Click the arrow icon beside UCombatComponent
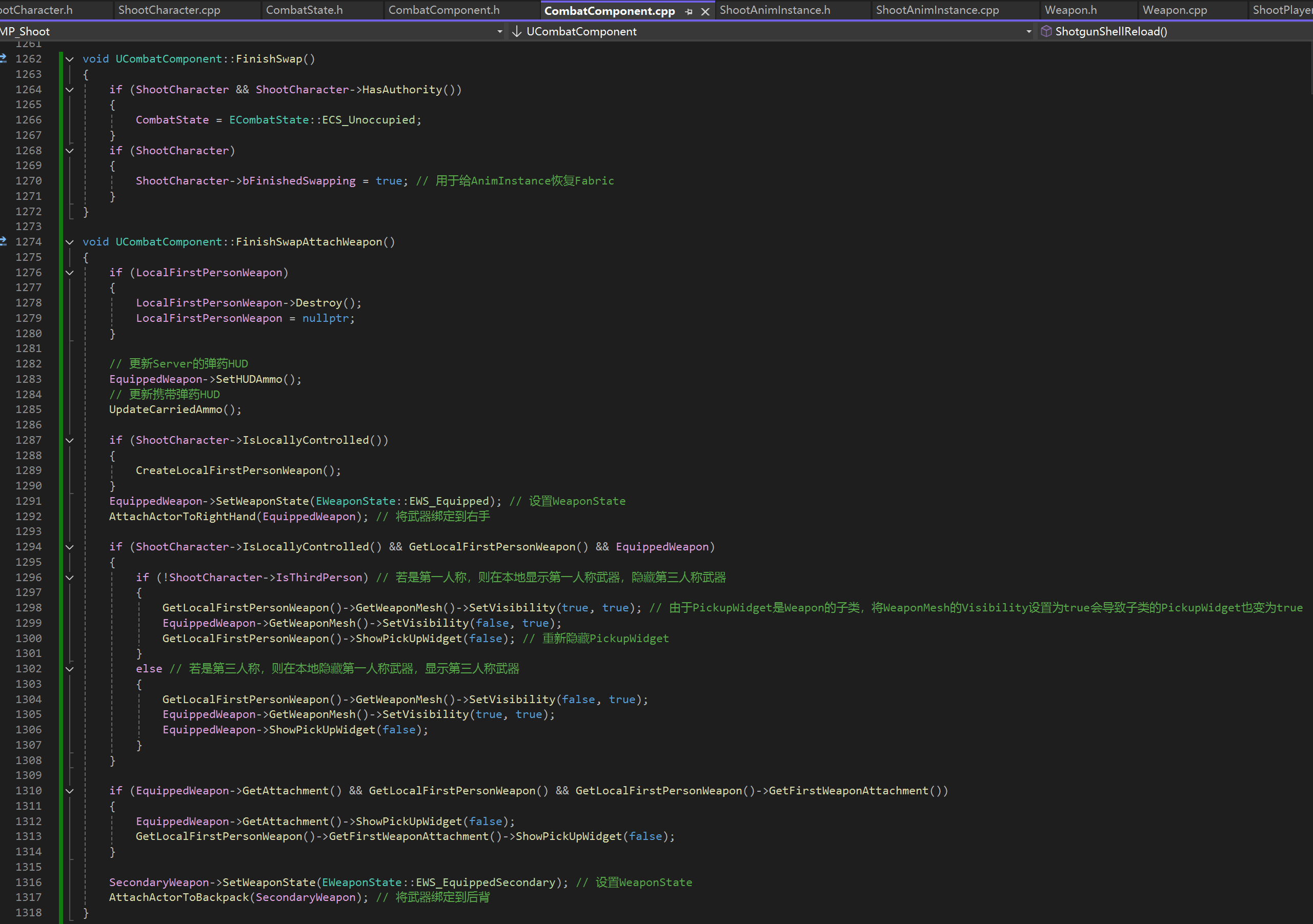 (516, 31)
